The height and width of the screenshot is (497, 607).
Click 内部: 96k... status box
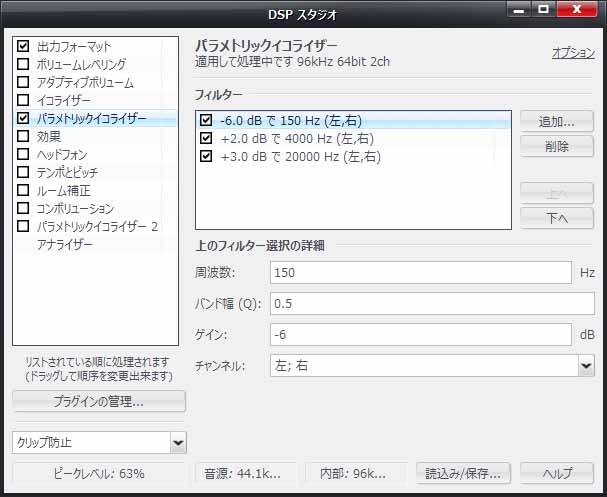click(354, 473)
